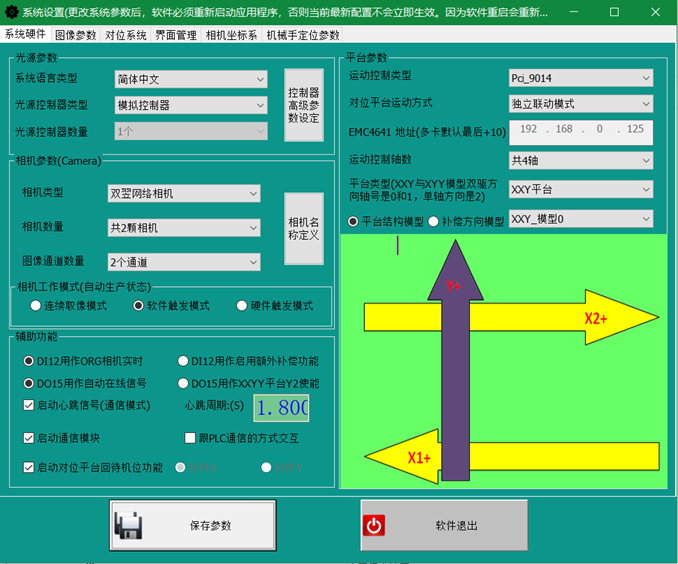This screenshot has height=564, width=678.
Task: Select the 连续取像模式 radio button
Action: coord(36,306)
